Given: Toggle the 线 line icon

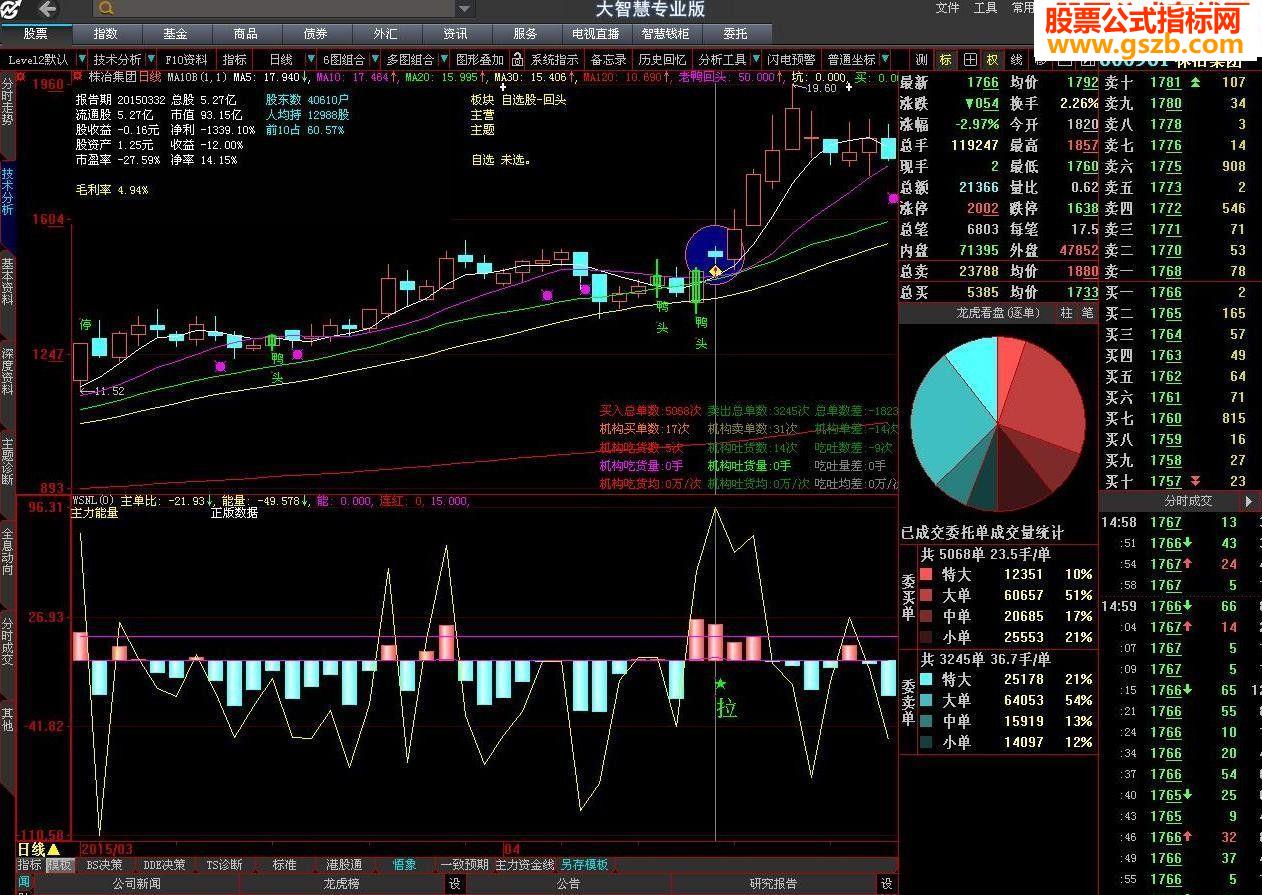Looking at the screenshot, I should pos(1016,60).
